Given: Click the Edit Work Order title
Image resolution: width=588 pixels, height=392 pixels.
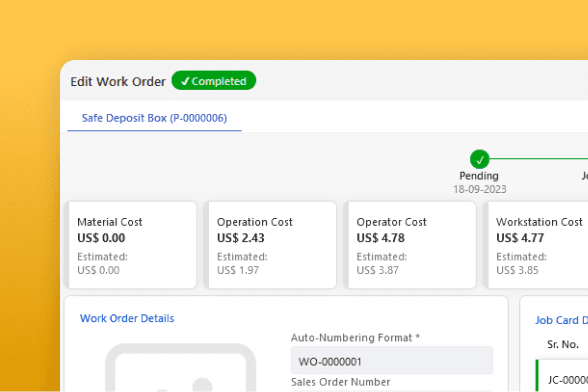Looking at the screenshot, I should (118, 81).
